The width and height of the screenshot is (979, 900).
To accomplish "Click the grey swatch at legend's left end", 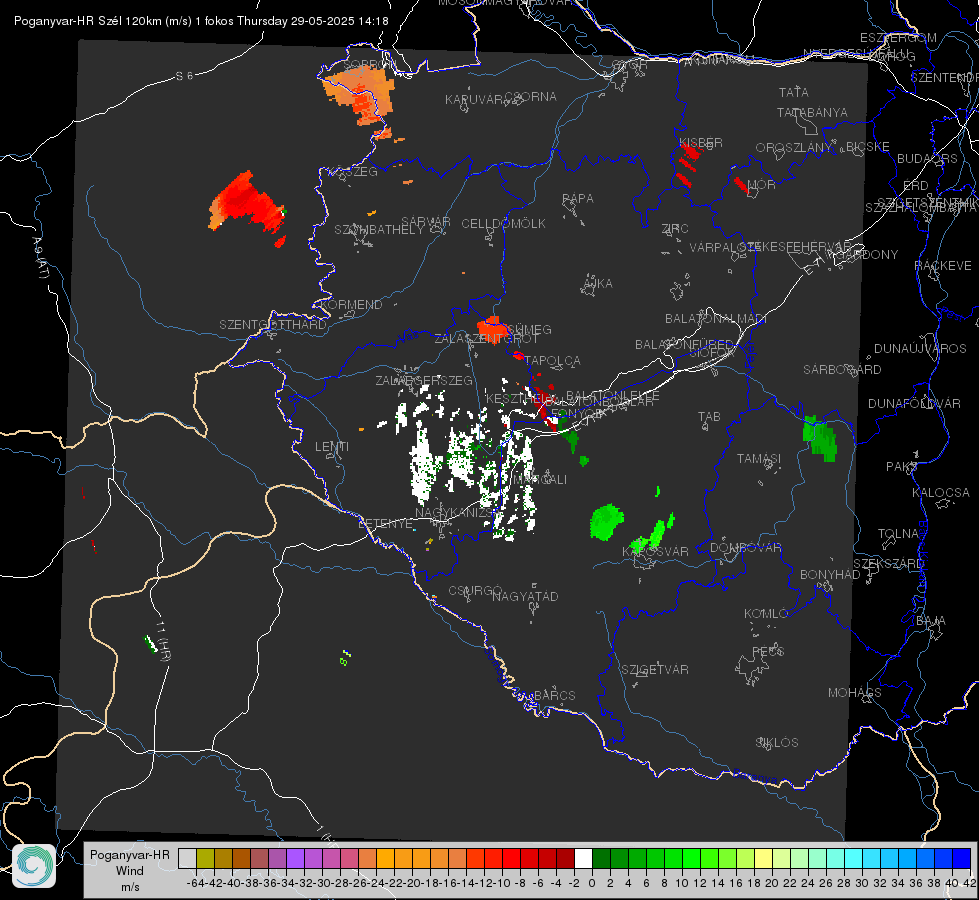I will (187, 859).
